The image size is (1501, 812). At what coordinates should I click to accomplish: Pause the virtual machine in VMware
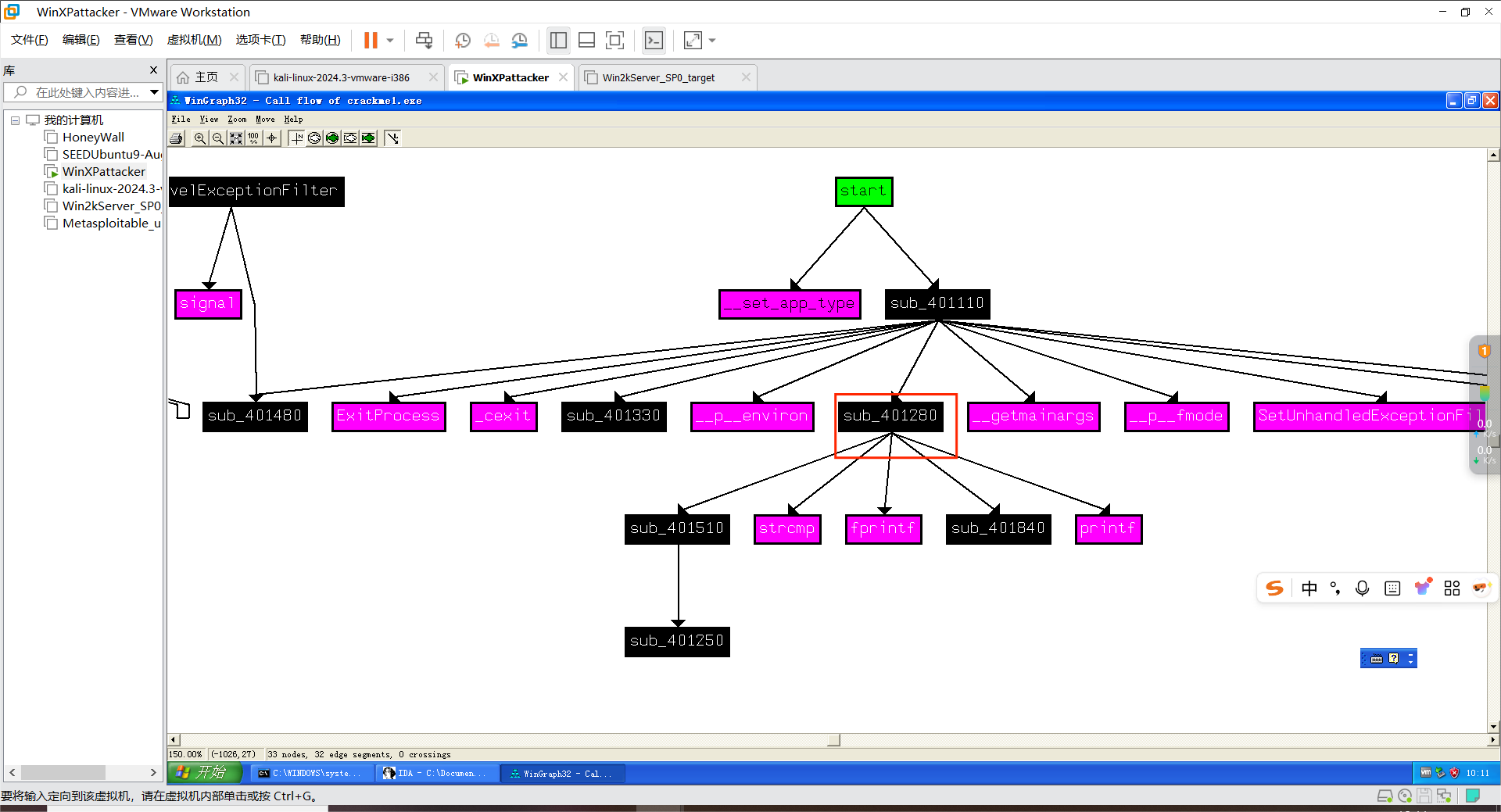[x=371, y=41]
